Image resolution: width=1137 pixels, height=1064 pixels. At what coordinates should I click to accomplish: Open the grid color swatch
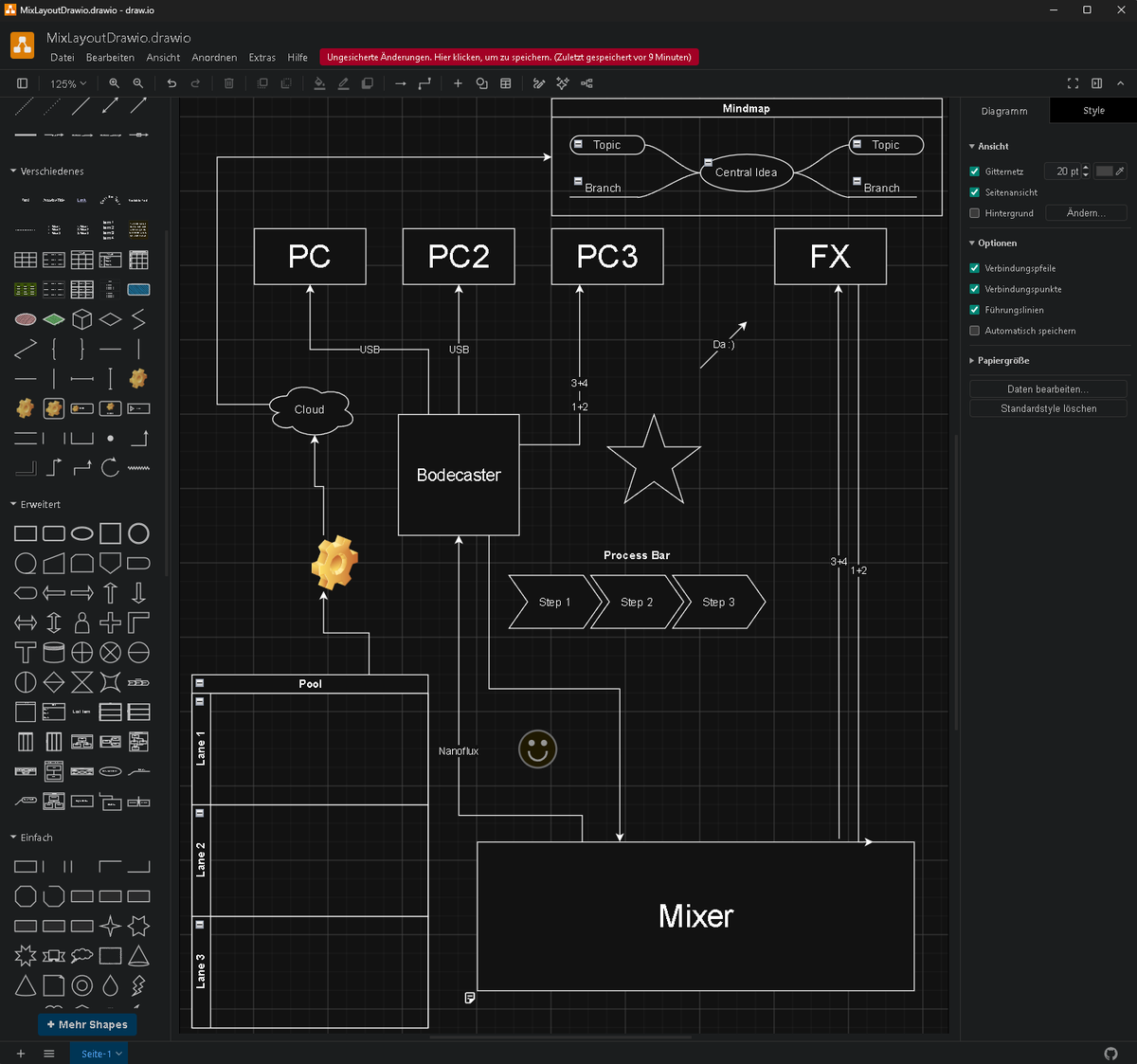(x=1105, y=171)
